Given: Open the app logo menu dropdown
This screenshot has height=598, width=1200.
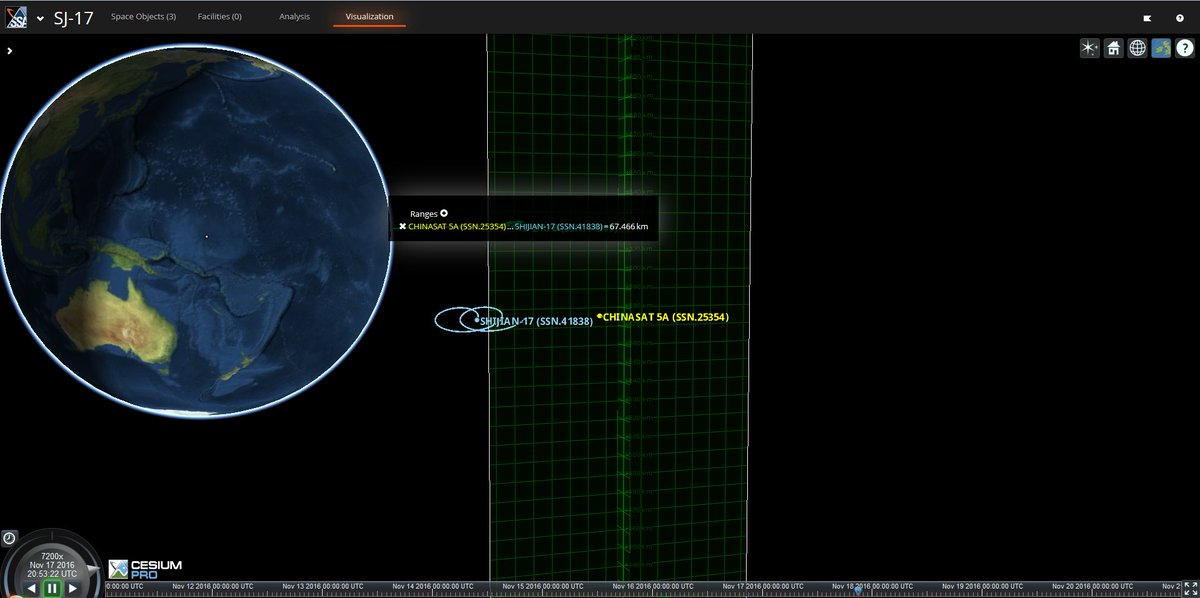Looking at the screenshot, I should point(40,17).
